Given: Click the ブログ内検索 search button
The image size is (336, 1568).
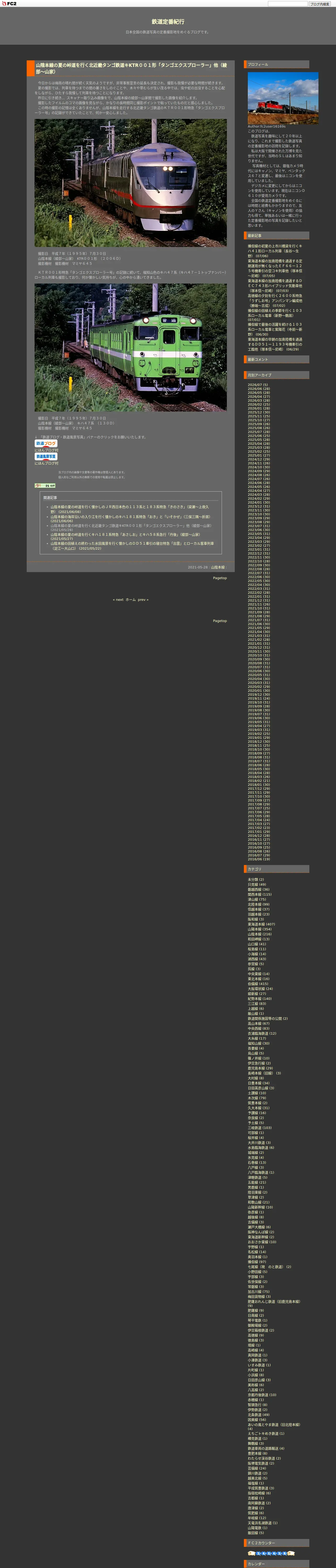Looking at the screenshot, I should (319, 4).
